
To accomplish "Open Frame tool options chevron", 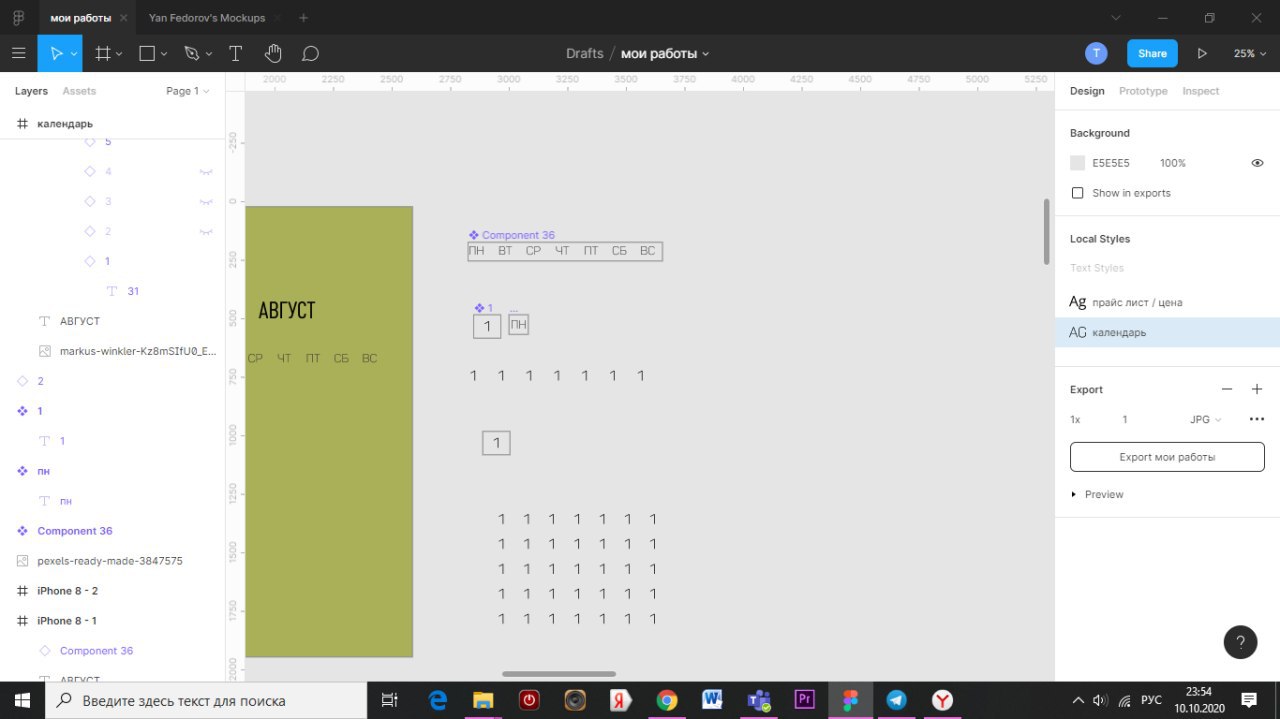I will (119, 54).
